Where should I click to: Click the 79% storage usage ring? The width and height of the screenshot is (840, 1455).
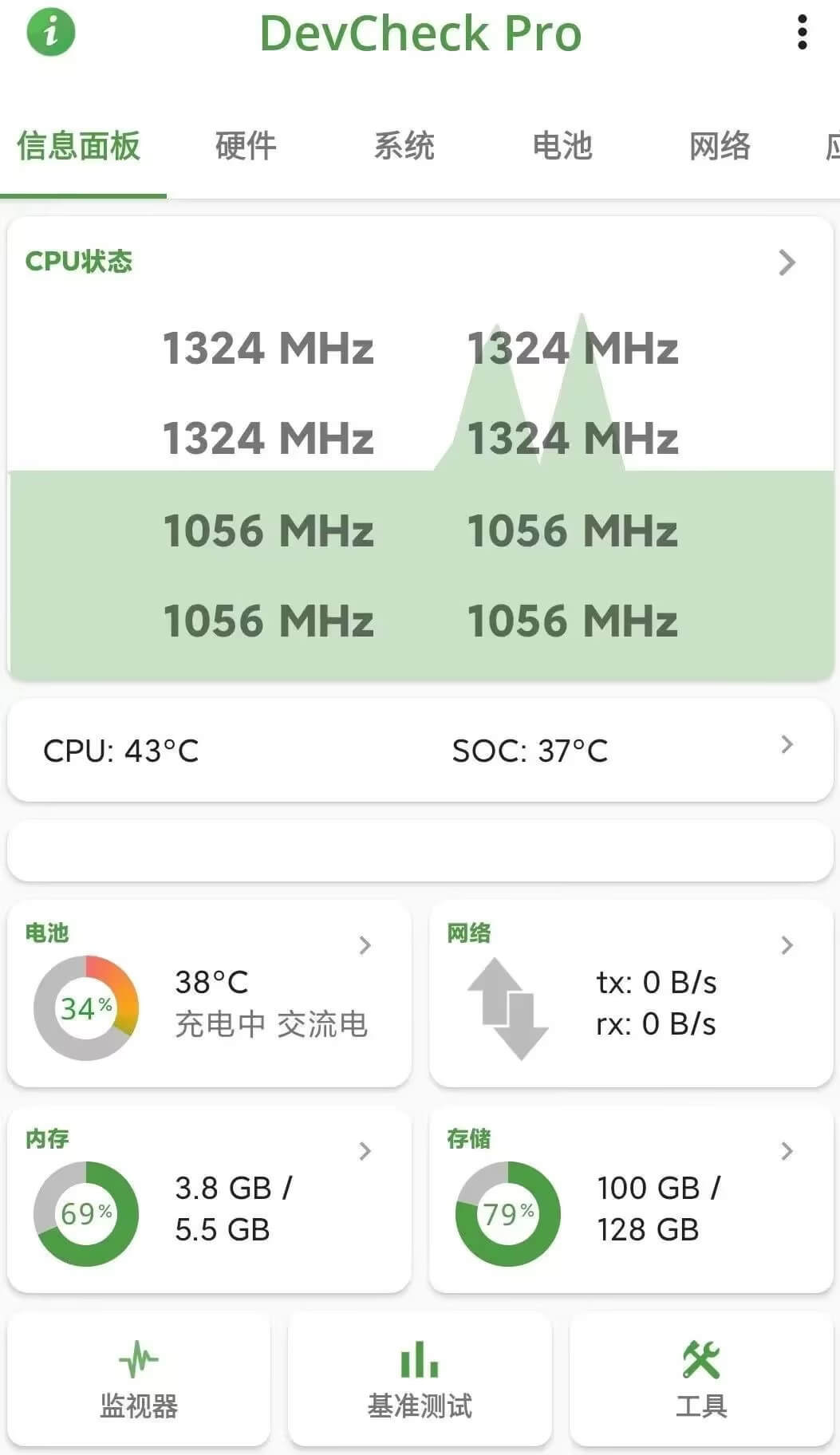508,1213
